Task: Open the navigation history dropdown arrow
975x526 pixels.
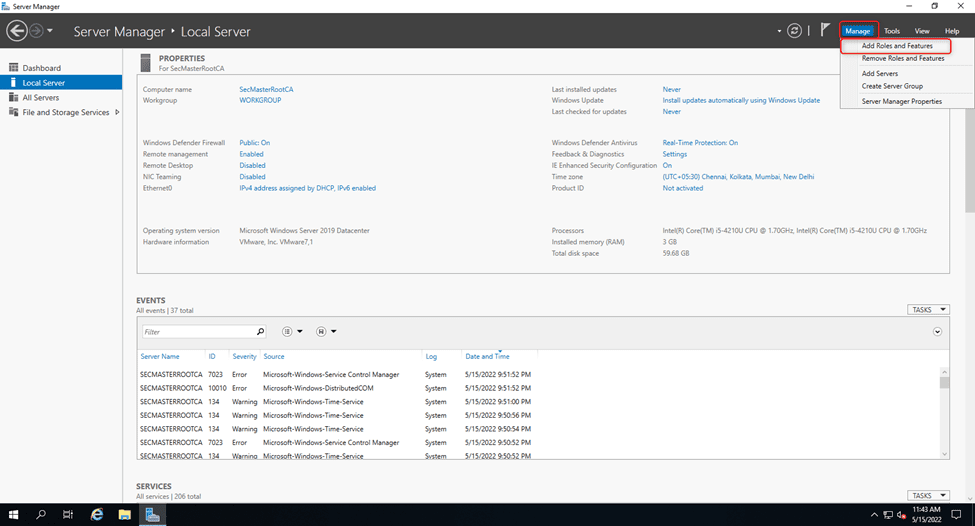Action: [x=50, y=30]
